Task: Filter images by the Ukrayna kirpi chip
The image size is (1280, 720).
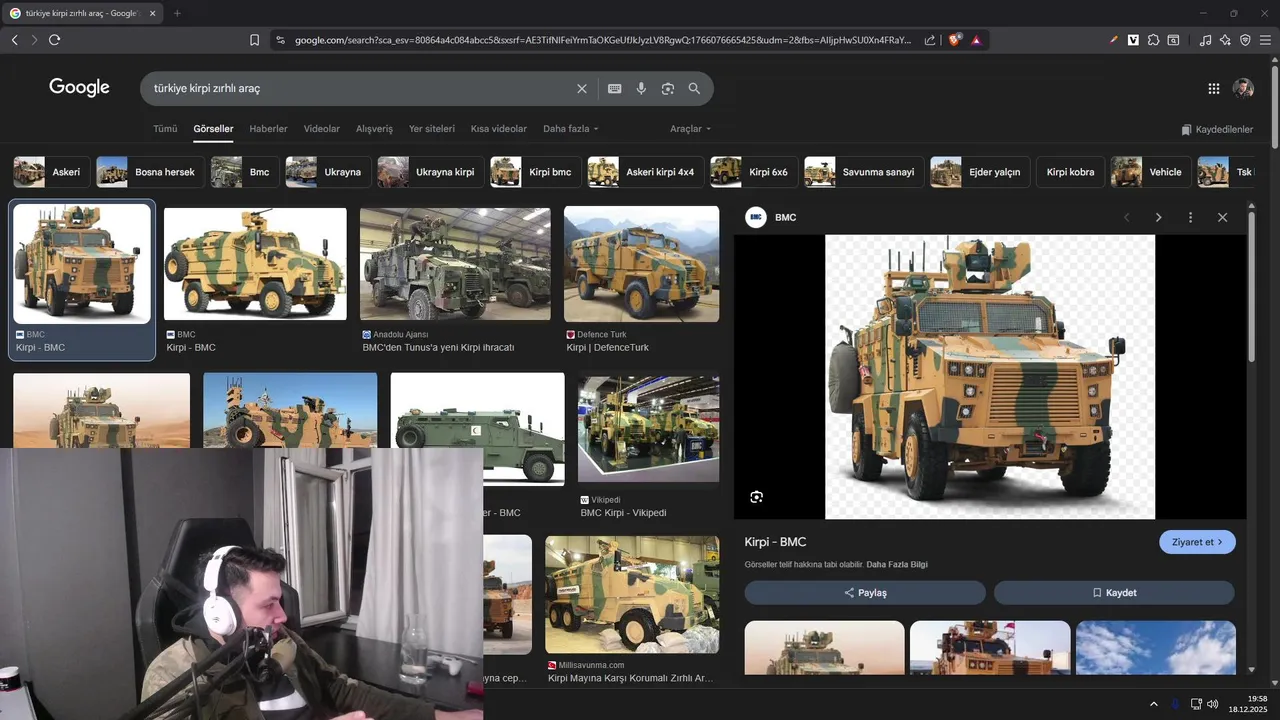Action: click(431, 172)
